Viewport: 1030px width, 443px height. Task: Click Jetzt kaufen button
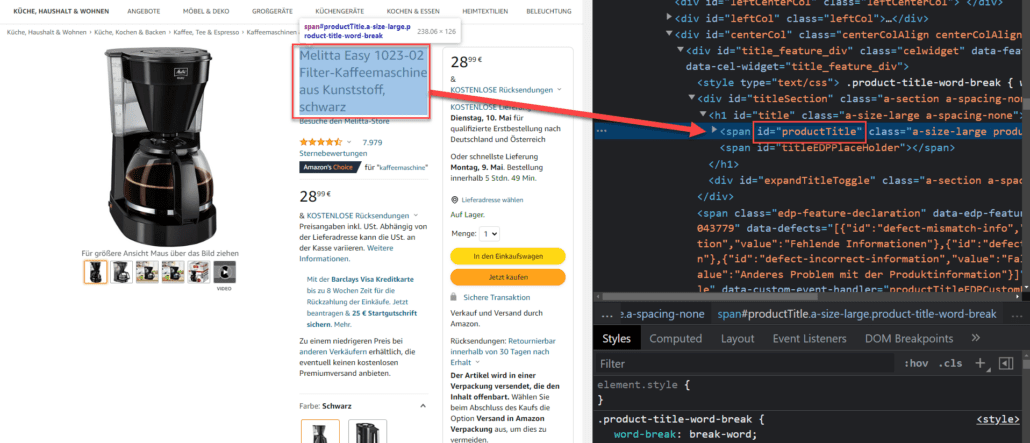click(508, 277)
